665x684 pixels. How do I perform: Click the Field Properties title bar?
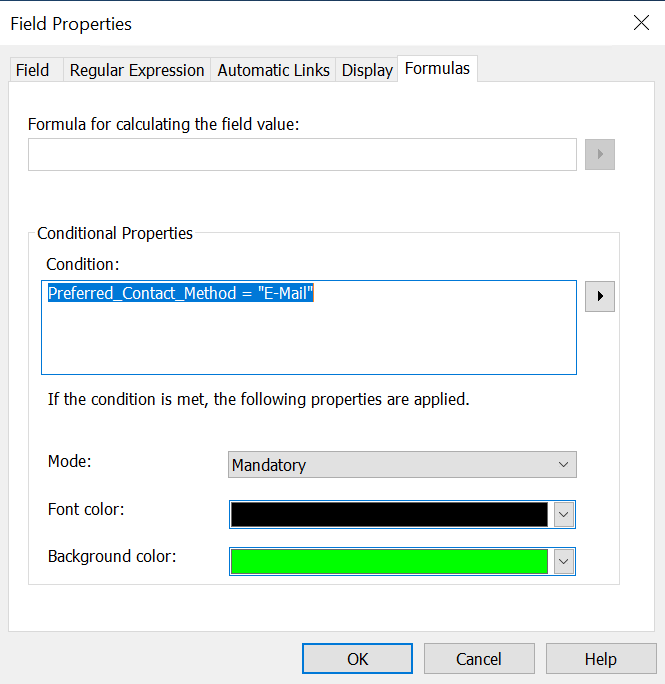(x=300, y=23)
